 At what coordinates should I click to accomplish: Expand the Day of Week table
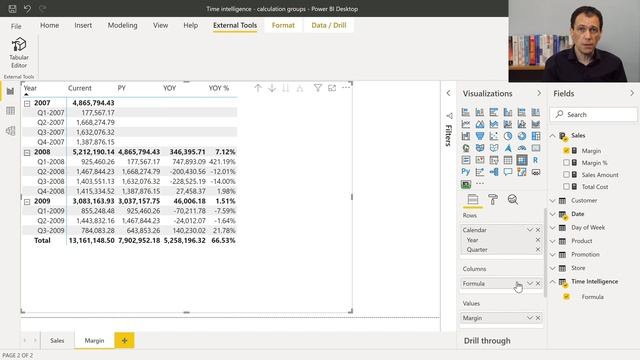tap(553, 227)
